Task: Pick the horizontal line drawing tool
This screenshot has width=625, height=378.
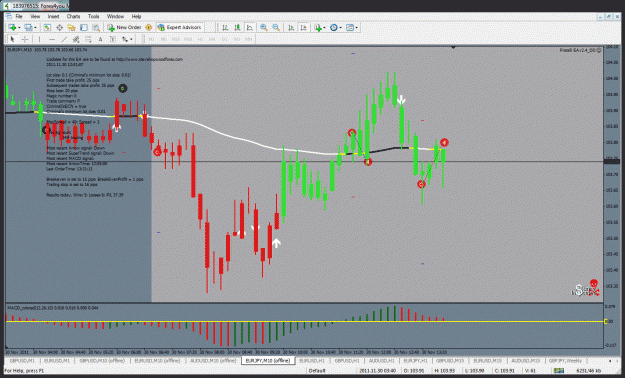Action: [x=51, y=39]
